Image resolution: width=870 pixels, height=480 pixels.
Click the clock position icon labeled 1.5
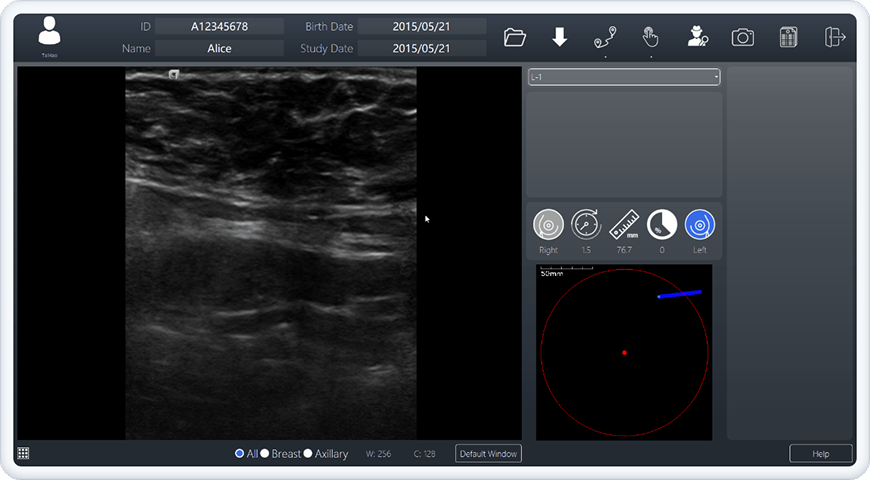pyautogui.click(x=586, y=225)
